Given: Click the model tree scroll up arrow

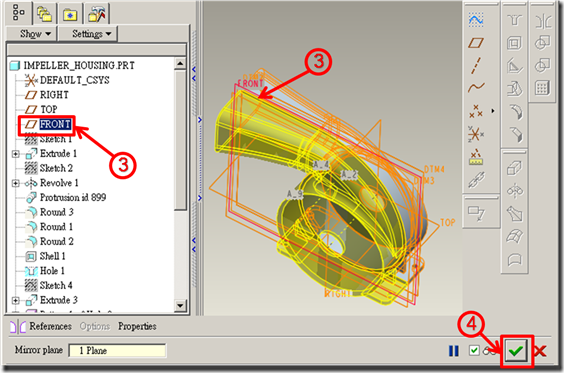Looking at the screenshot, I should pyautogui.click(x=180, y=64).
